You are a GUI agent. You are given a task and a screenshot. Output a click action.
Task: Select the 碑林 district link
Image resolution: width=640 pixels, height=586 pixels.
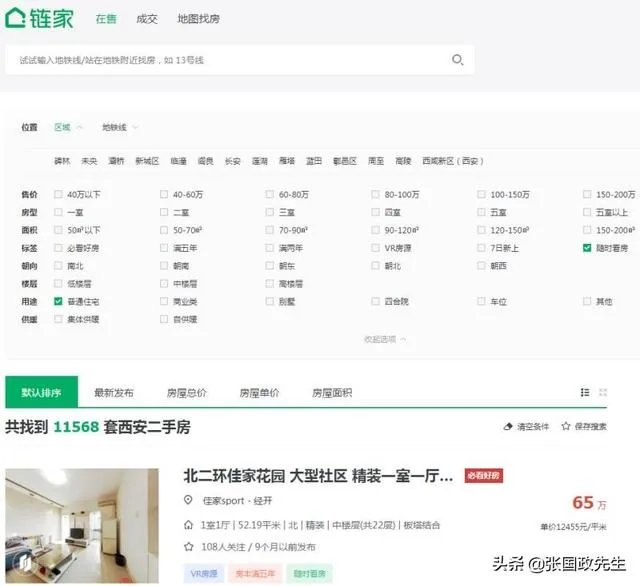tap(62, 161)
